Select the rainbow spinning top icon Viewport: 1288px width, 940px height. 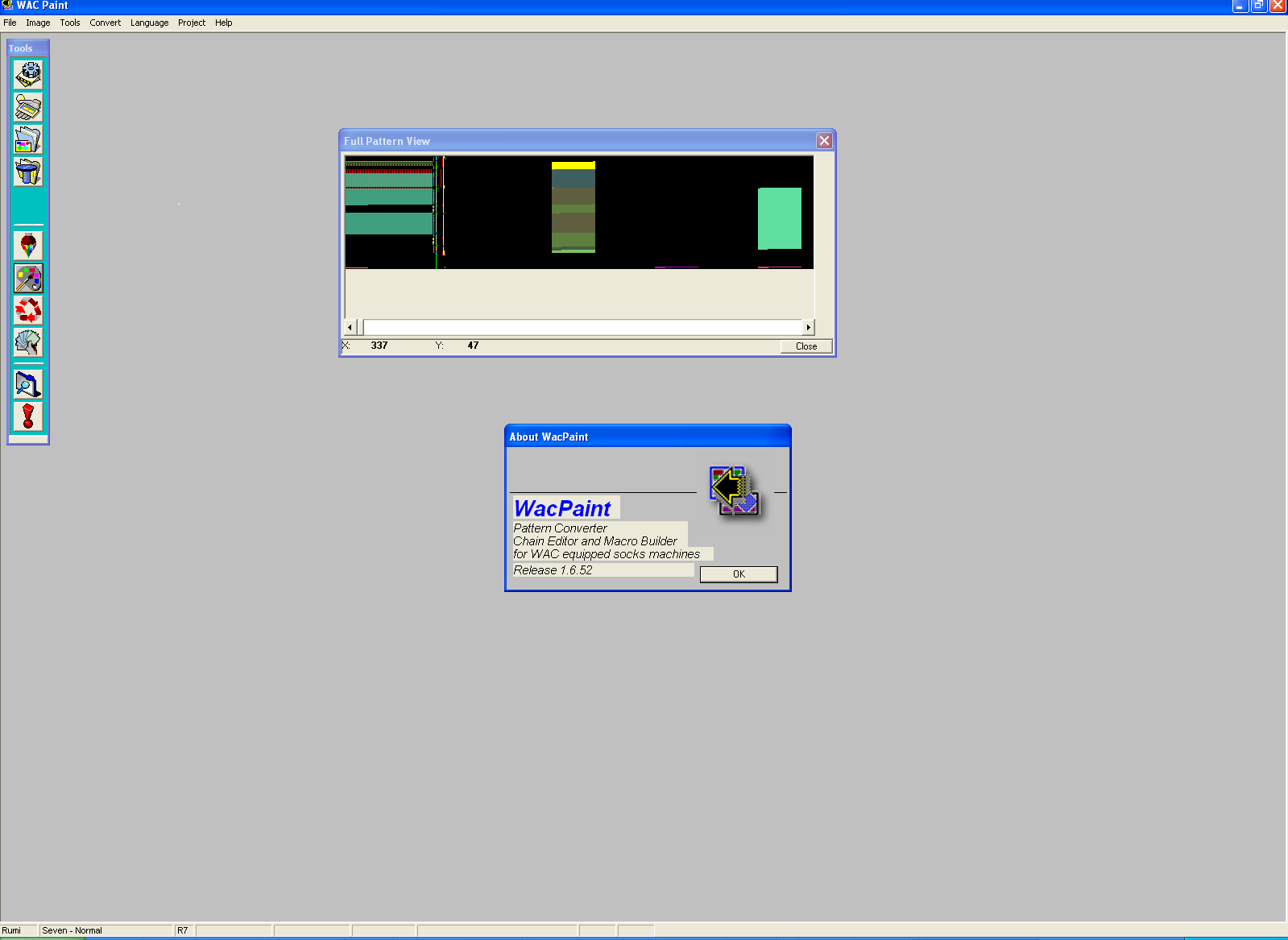pyautogui.click(x=28, y=245)
